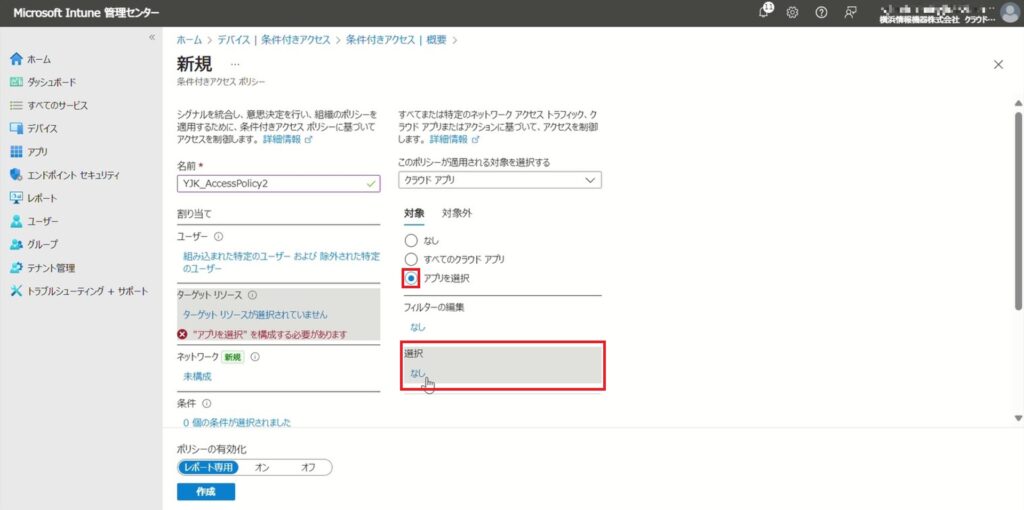This screenshot has height=510, width=1024.
Task: Click ターゲット リソースが選択されていません link
Action: click(x=255, y=315)
